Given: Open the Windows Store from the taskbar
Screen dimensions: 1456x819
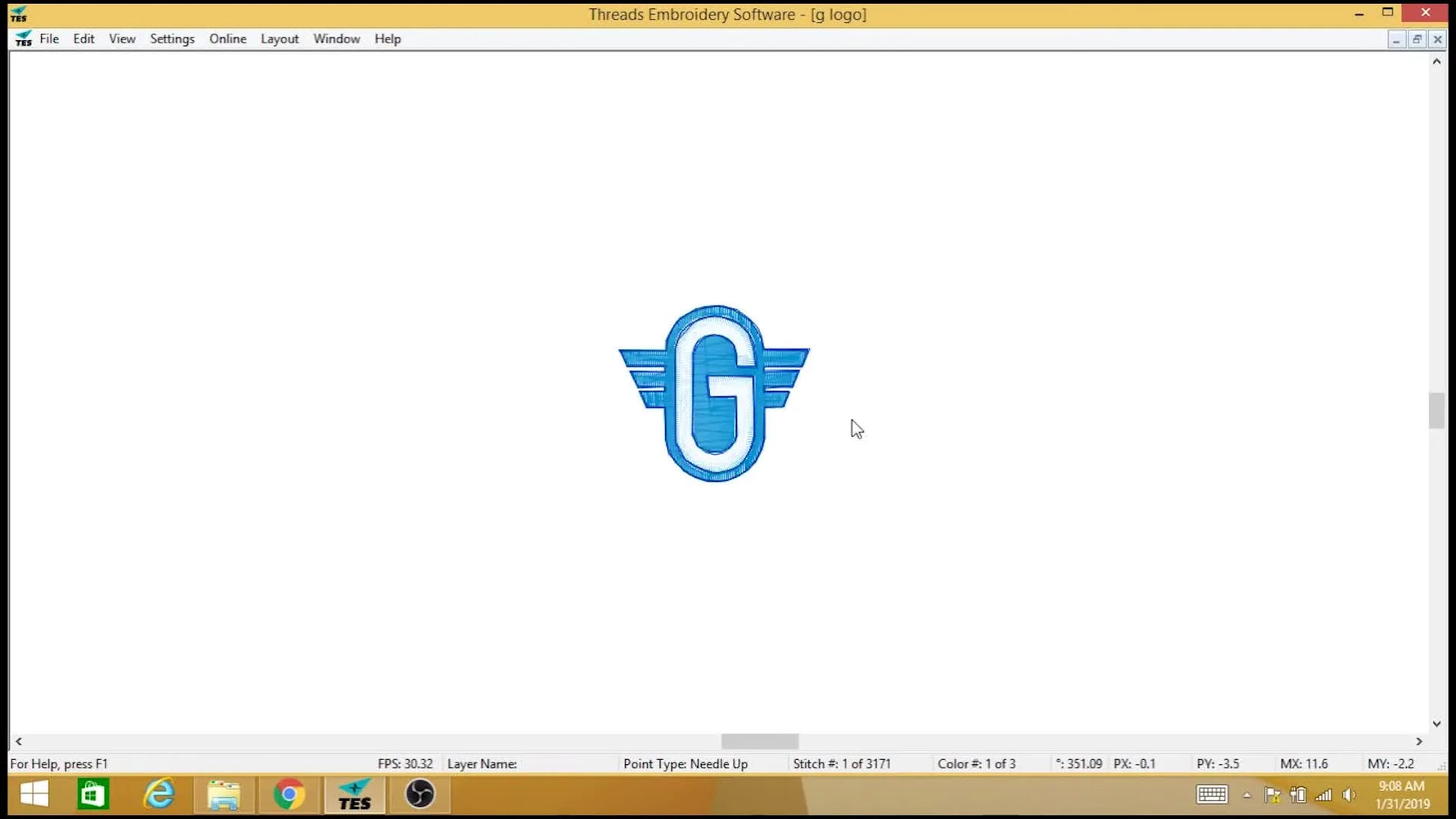Looking at the screenshot, I should [93, 793].
